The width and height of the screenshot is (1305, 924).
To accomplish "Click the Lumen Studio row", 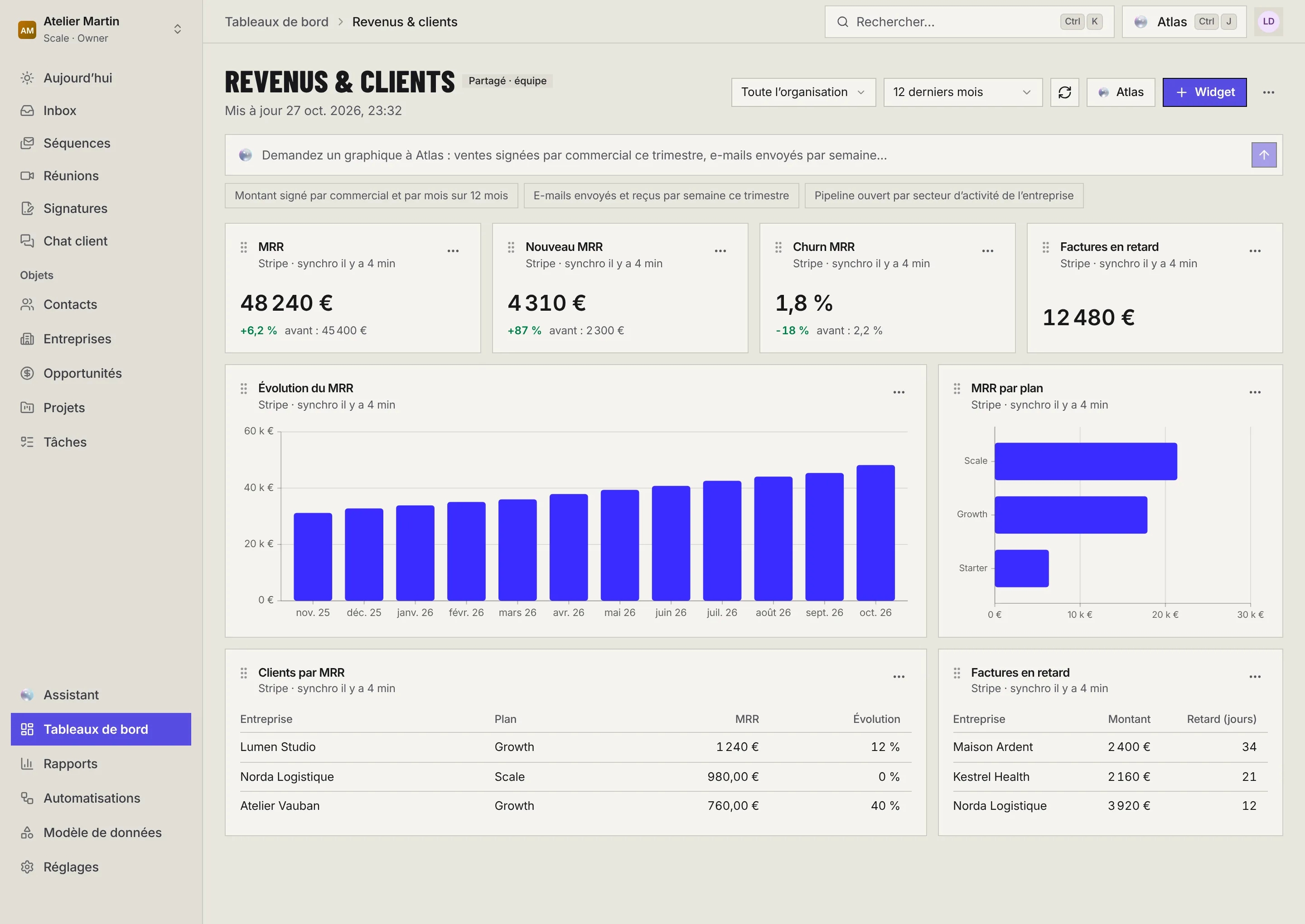I will [575, 747].
